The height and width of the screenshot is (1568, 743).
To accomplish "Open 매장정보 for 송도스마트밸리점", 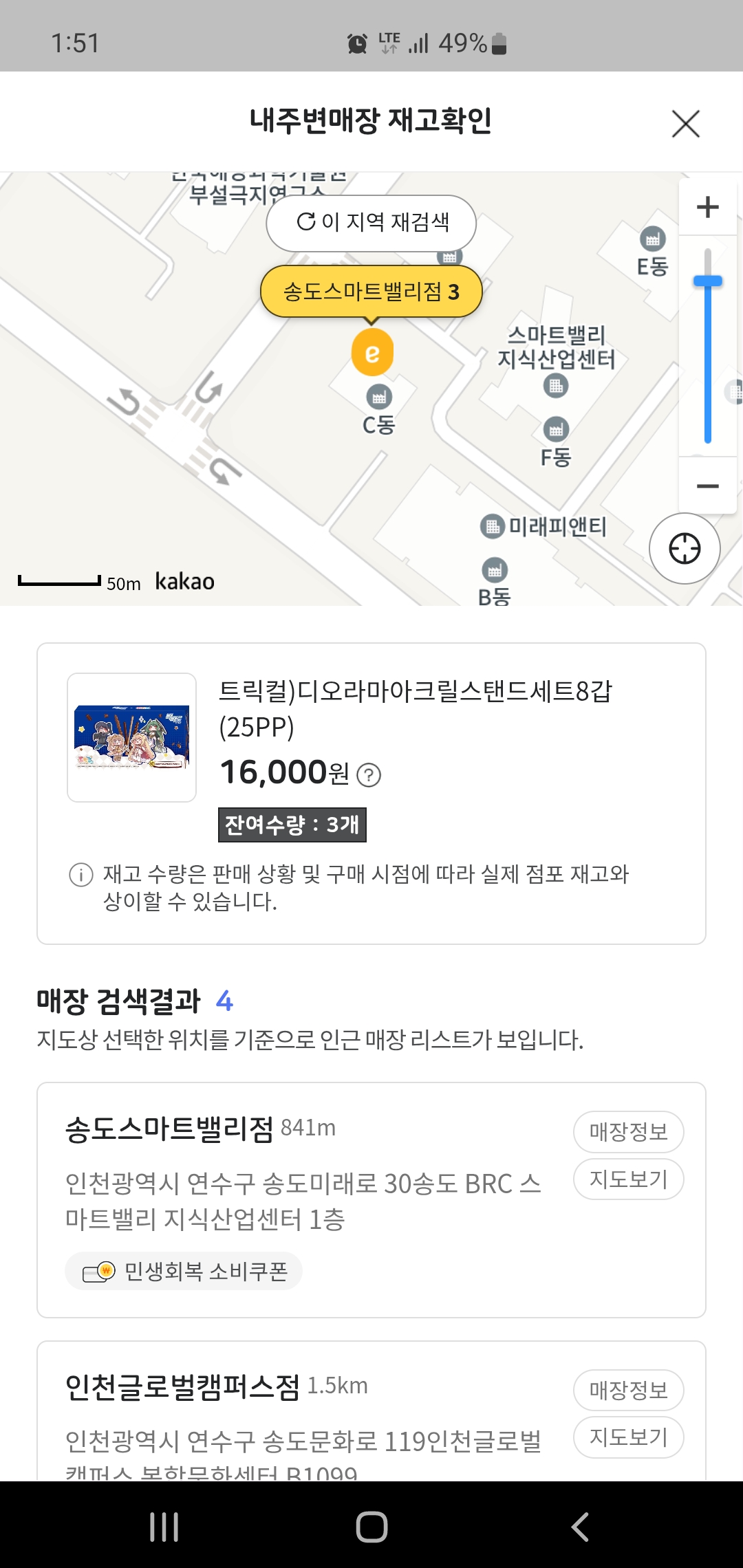I will (628, 1131).
